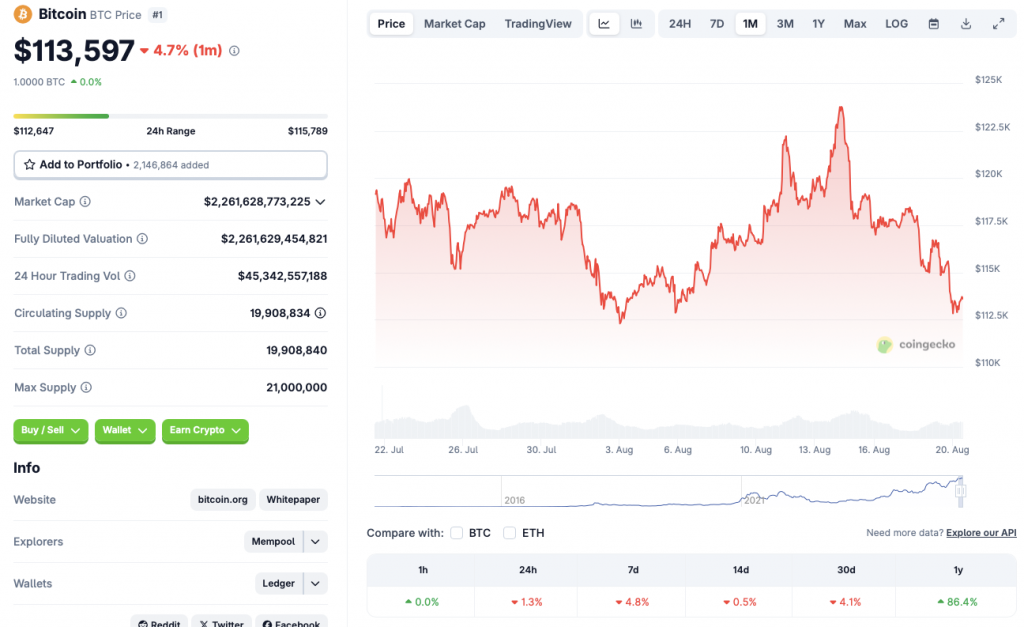Click the star on Add to Portfolio
Image resolution: width=1024 pixels, height=627 pixels.
coord(32,164)
